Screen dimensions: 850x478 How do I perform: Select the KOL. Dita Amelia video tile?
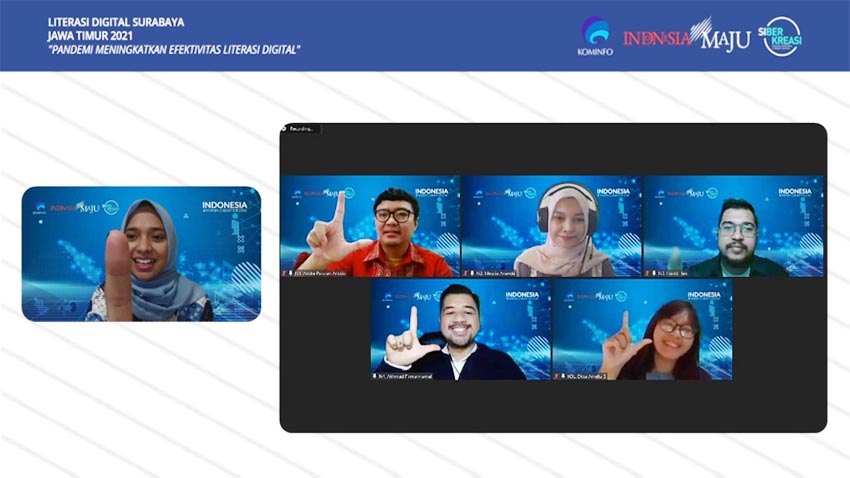click(642, 329)
